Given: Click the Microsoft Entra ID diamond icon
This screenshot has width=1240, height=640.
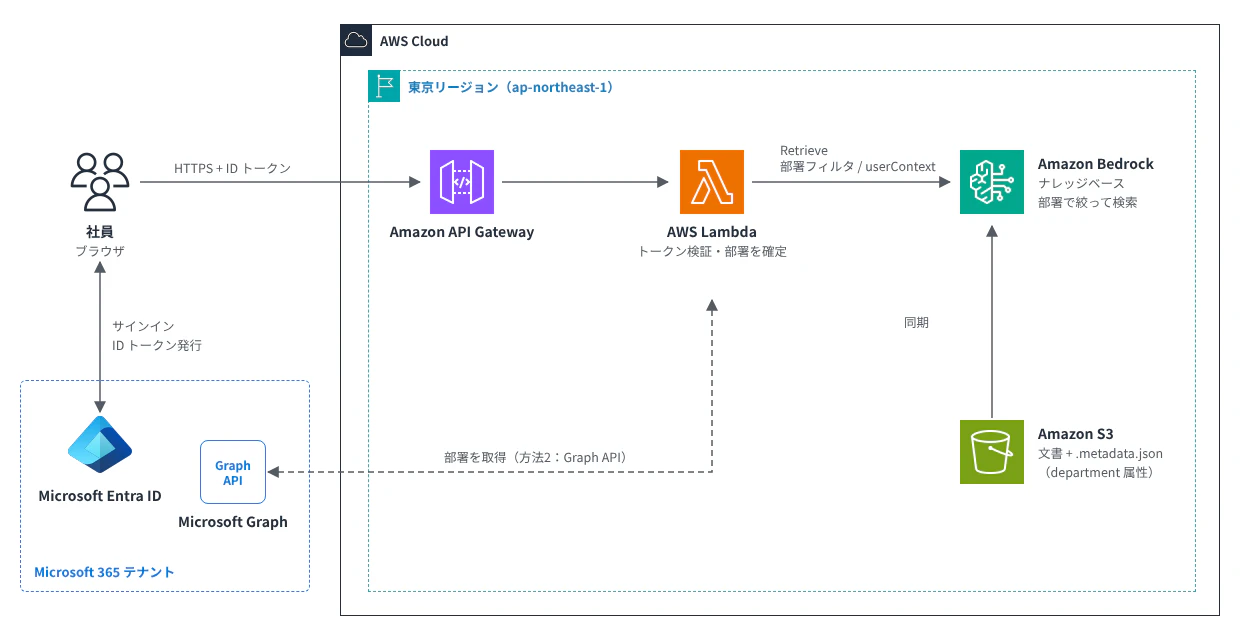Looking at the screenshot, I should [x=100, y=446].
